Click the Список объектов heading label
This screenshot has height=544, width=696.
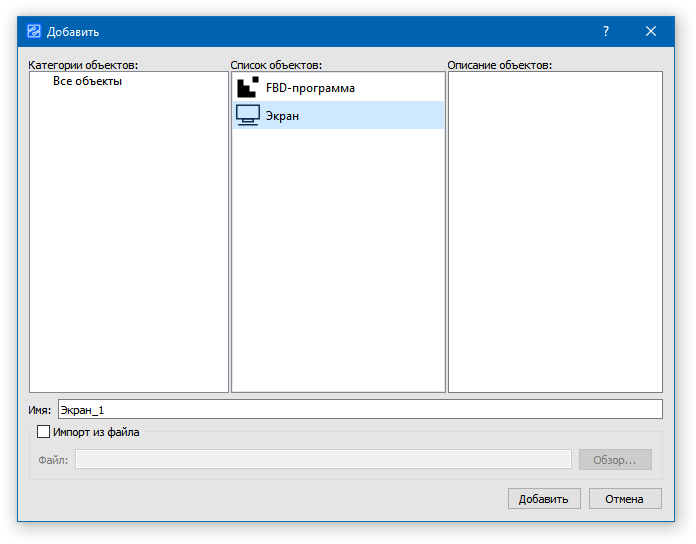click(276, 65)
